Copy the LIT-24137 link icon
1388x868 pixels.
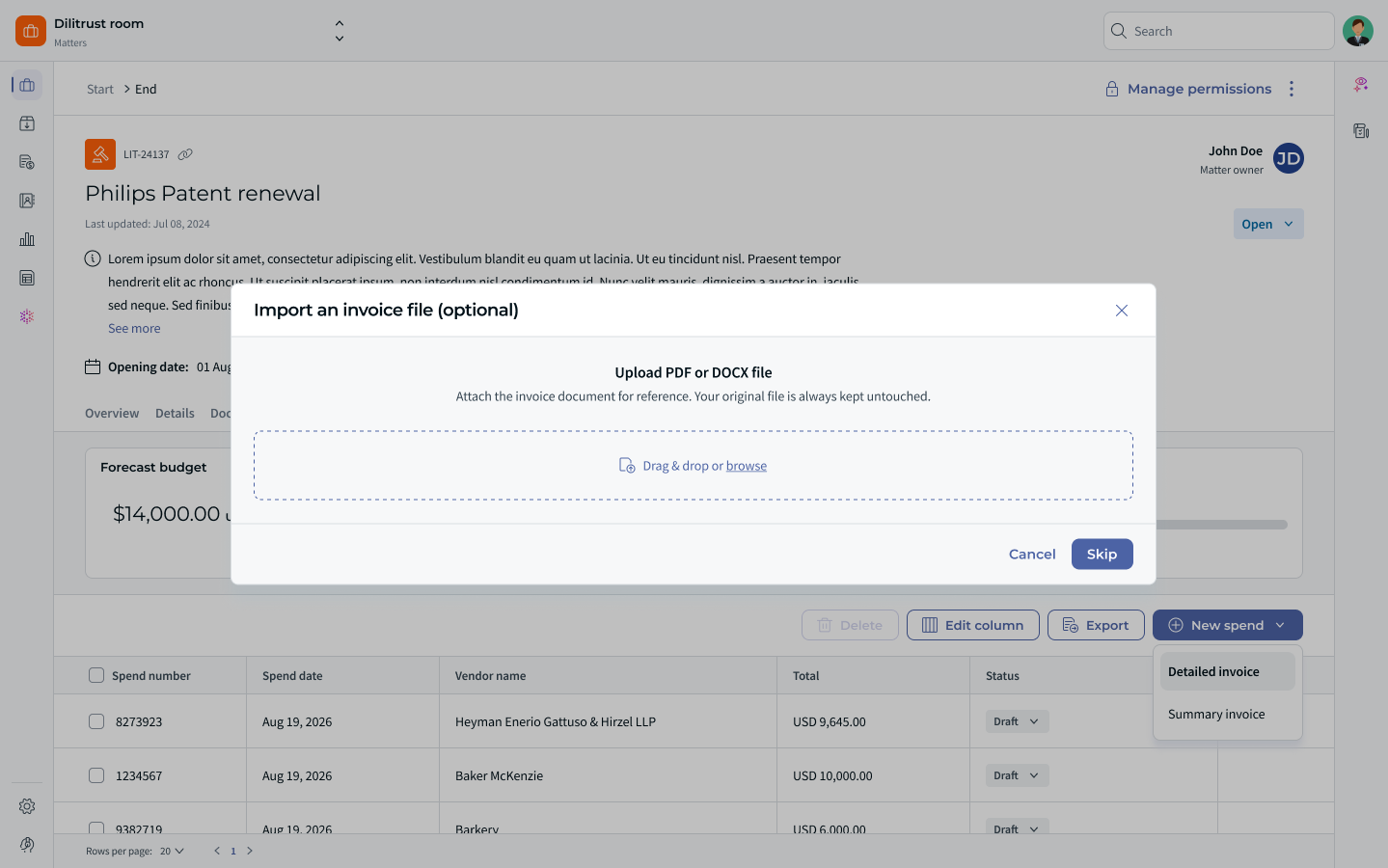click(x=185, y=154)
